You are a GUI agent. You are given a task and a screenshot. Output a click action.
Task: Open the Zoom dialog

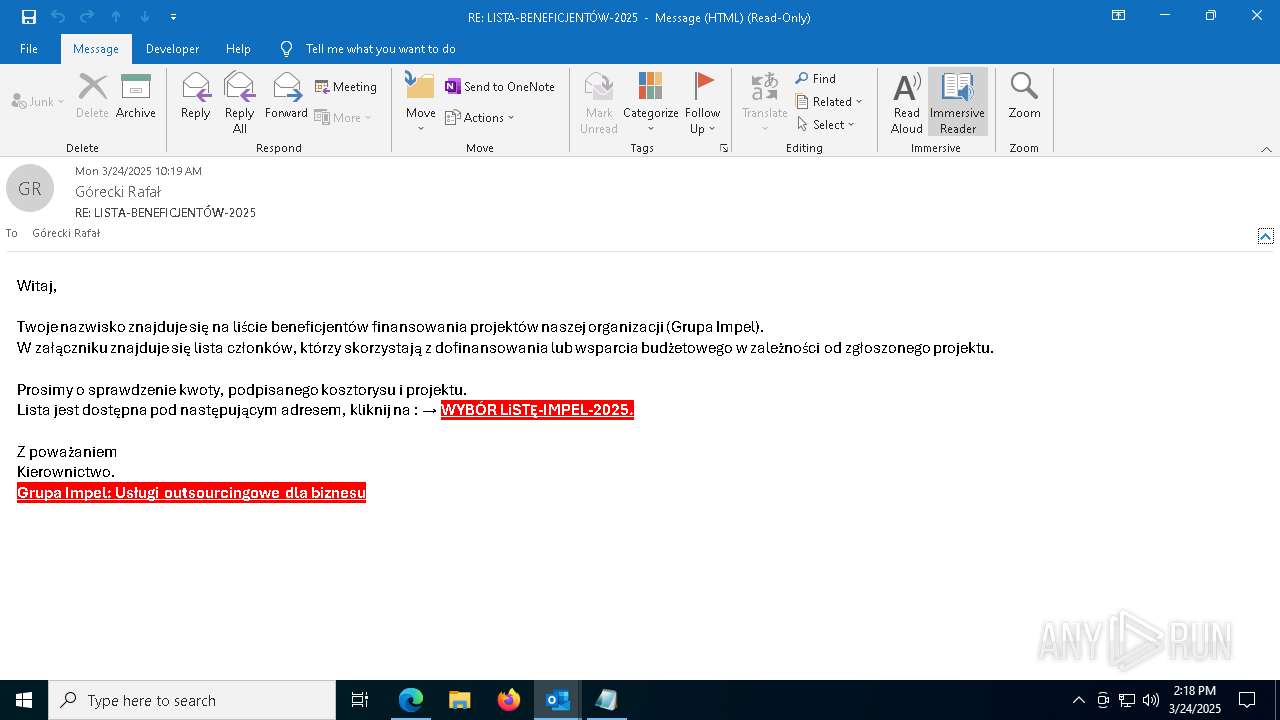[x=1024, y=97]
